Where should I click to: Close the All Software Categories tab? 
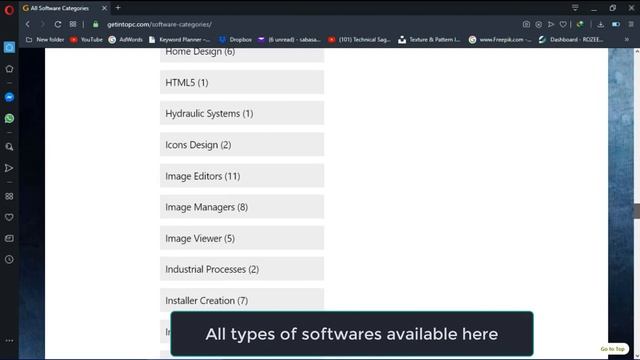coord(104,8)
